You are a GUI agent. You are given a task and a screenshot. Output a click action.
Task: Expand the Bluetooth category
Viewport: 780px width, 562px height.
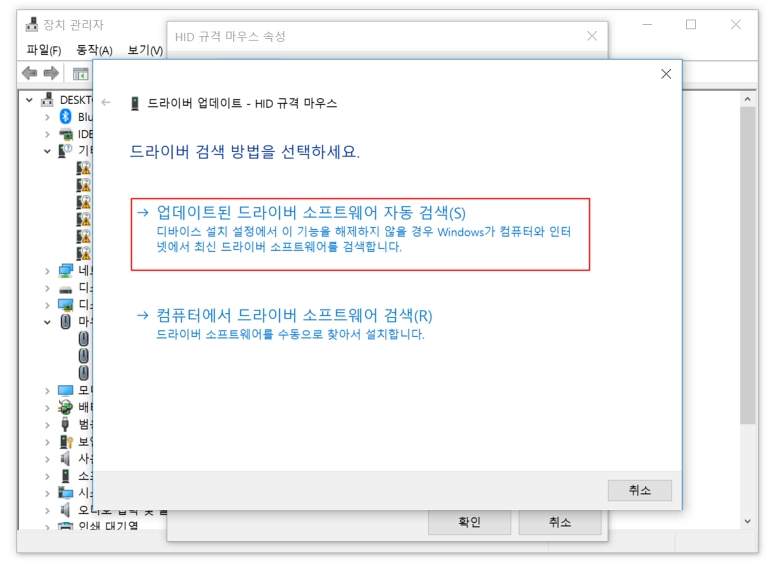click(47, 117)
